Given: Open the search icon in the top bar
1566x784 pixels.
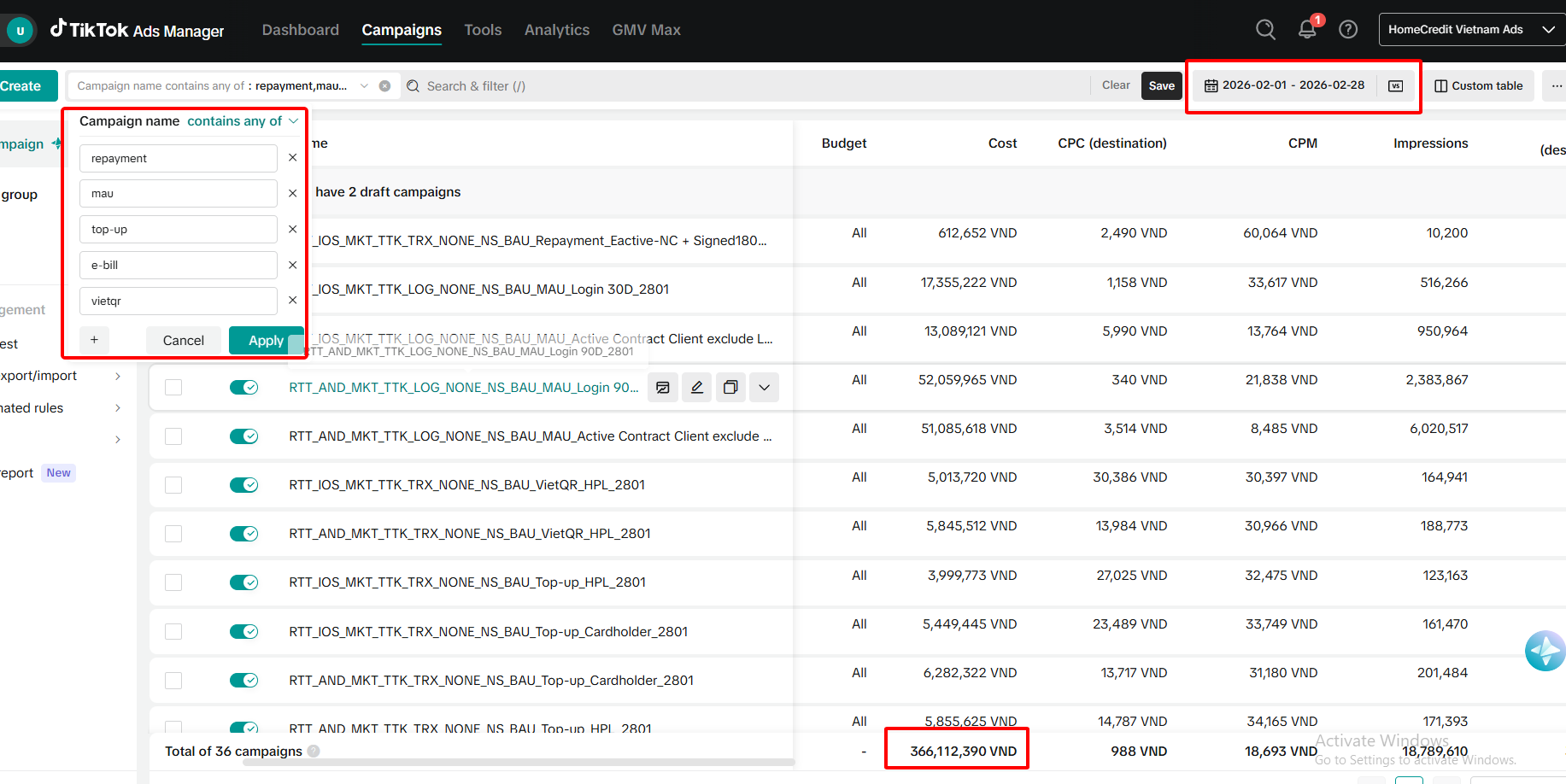Looking at the screenshot, I should [x=1265, y=30].
